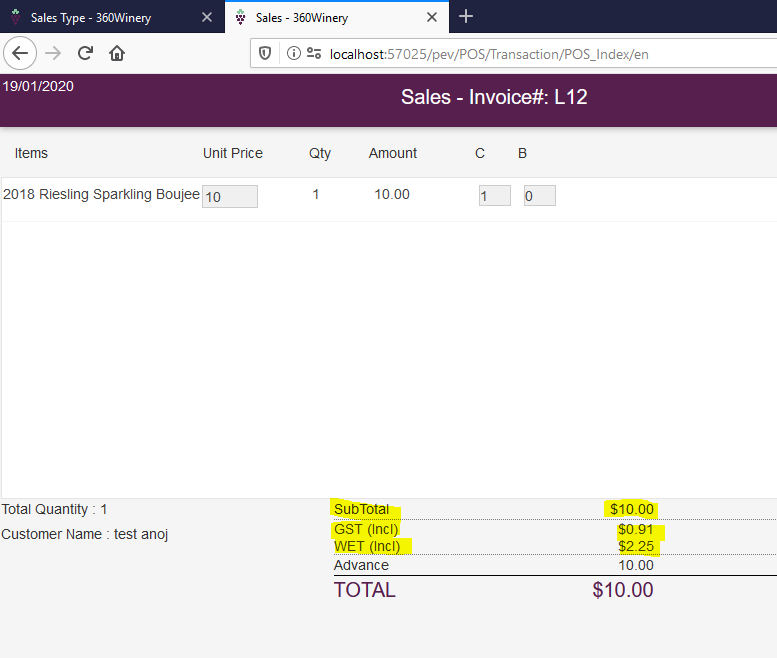
Task: Click the TOTAL label
Action: 365,590
